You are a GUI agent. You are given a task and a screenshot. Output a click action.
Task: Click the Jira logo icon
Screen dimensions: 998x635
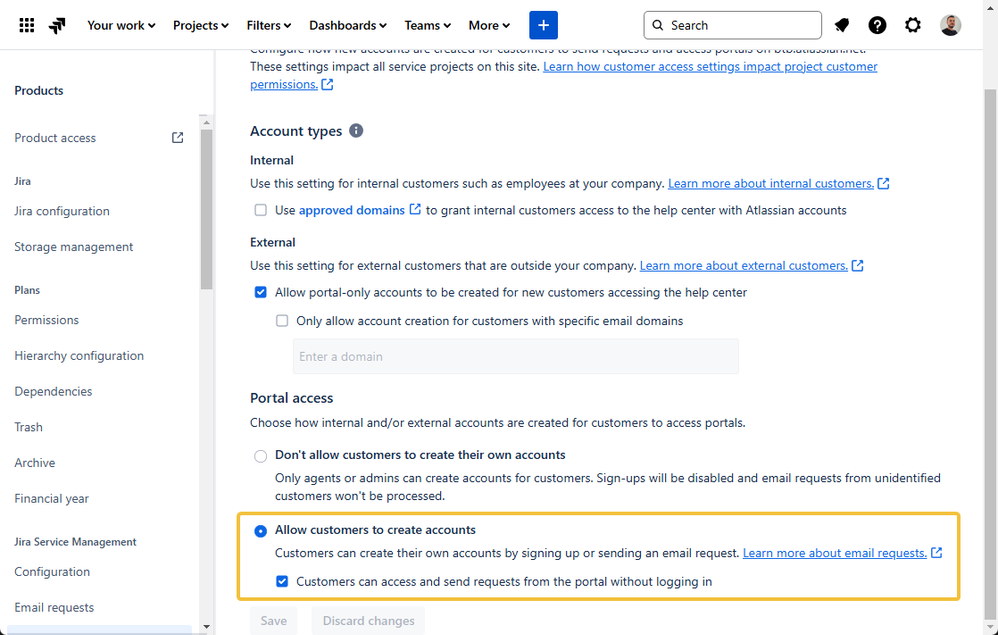point(57,25)
